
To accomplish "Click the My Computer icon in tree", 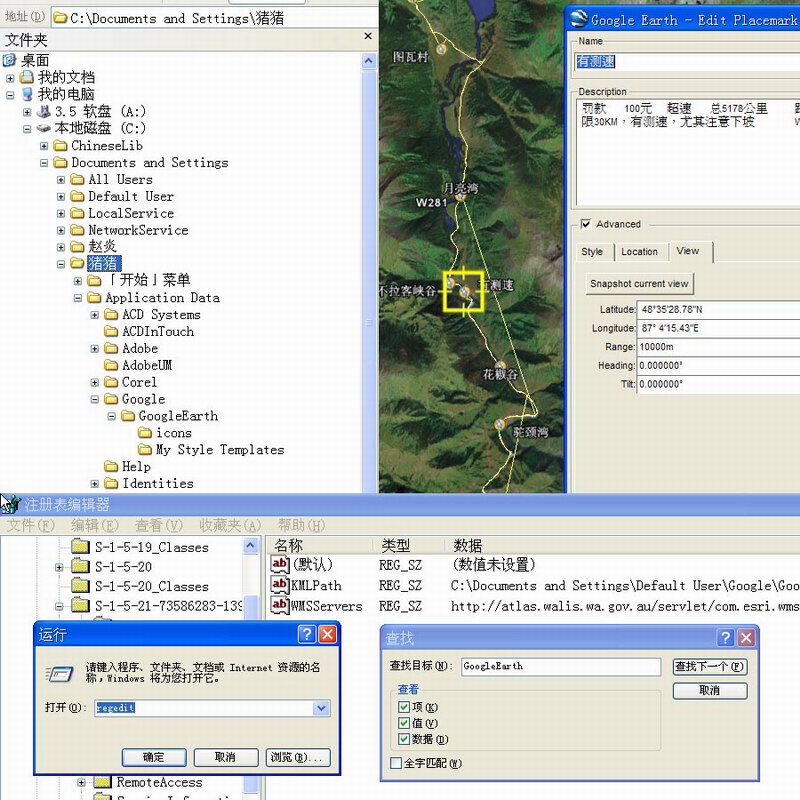I will [x=27, y=94].
